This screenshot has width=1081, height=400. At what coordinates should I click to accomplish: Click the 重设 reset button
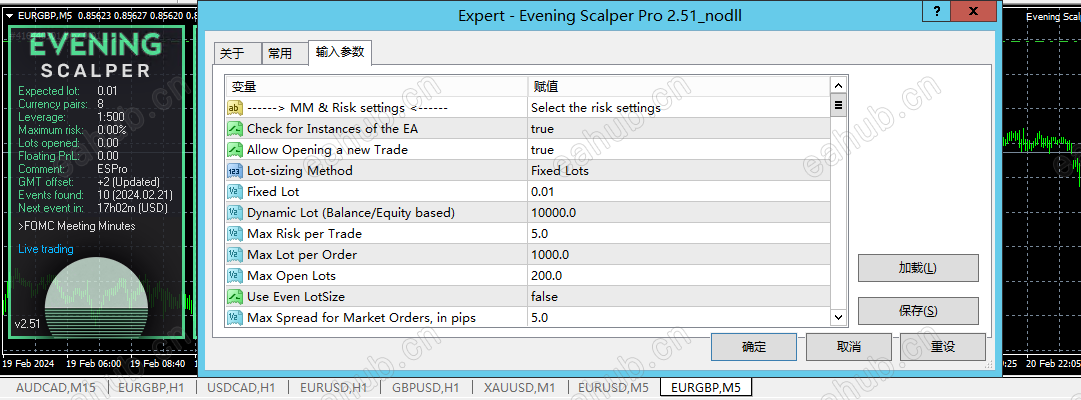click(942, 347)
